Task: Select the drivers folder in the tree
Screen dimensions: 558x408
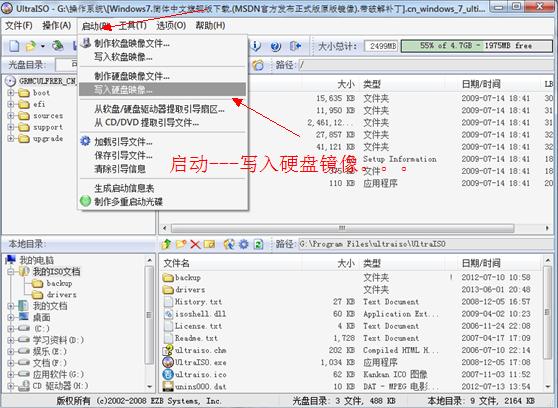Action: point(62,294)
